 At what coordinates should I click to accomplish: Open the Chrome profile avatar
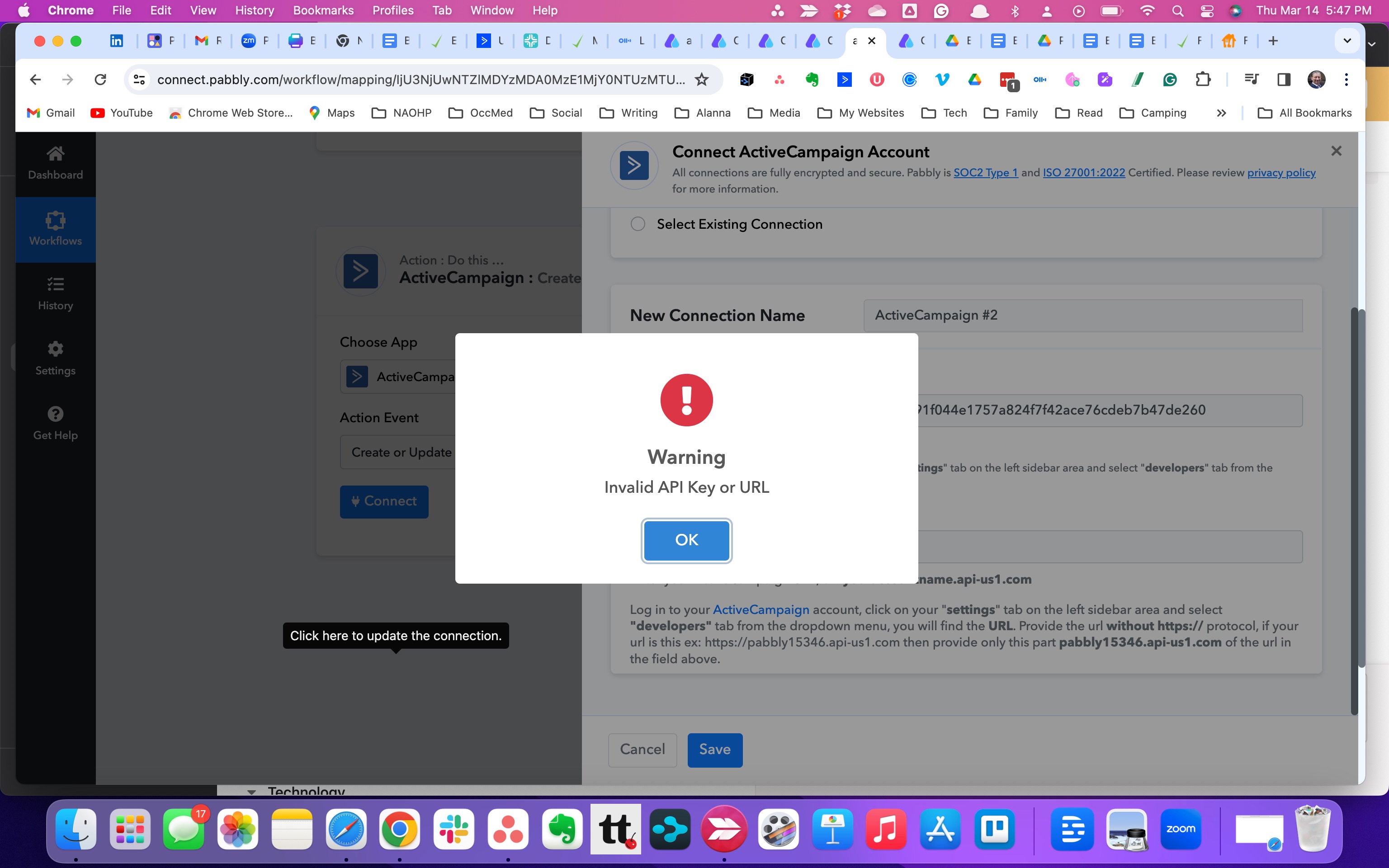coord(1316,79)
